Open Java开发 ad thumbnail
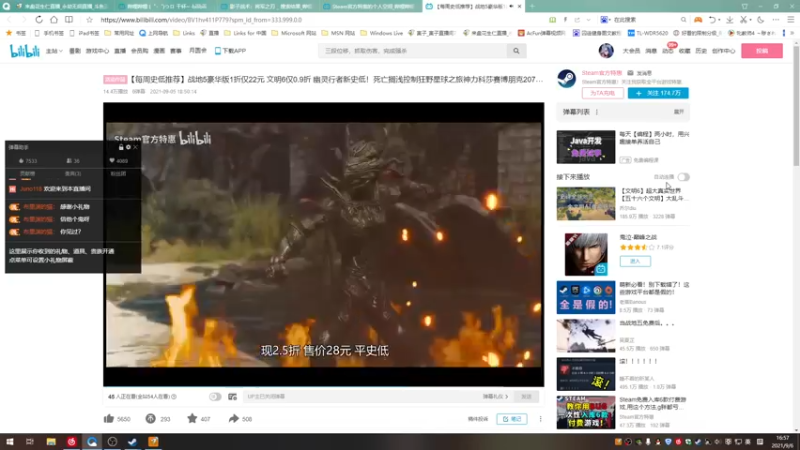This screenshot has width=800, height=450. 586,147
